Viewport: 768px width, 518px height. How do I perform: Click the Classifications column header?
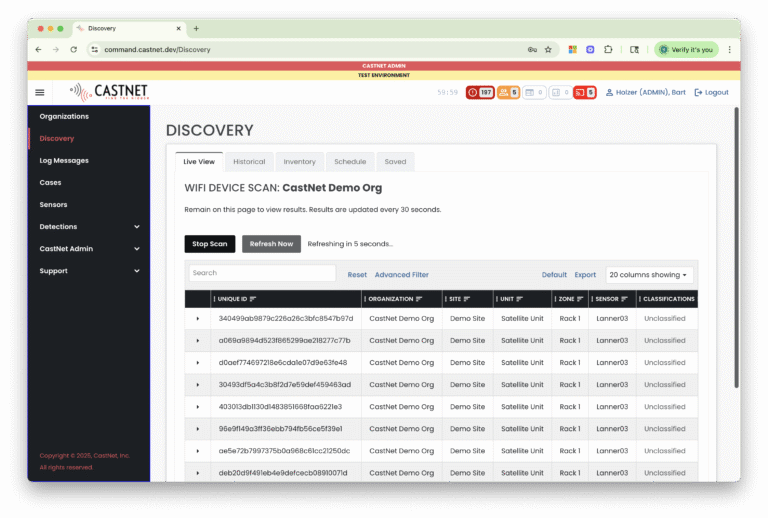(668, 299)
